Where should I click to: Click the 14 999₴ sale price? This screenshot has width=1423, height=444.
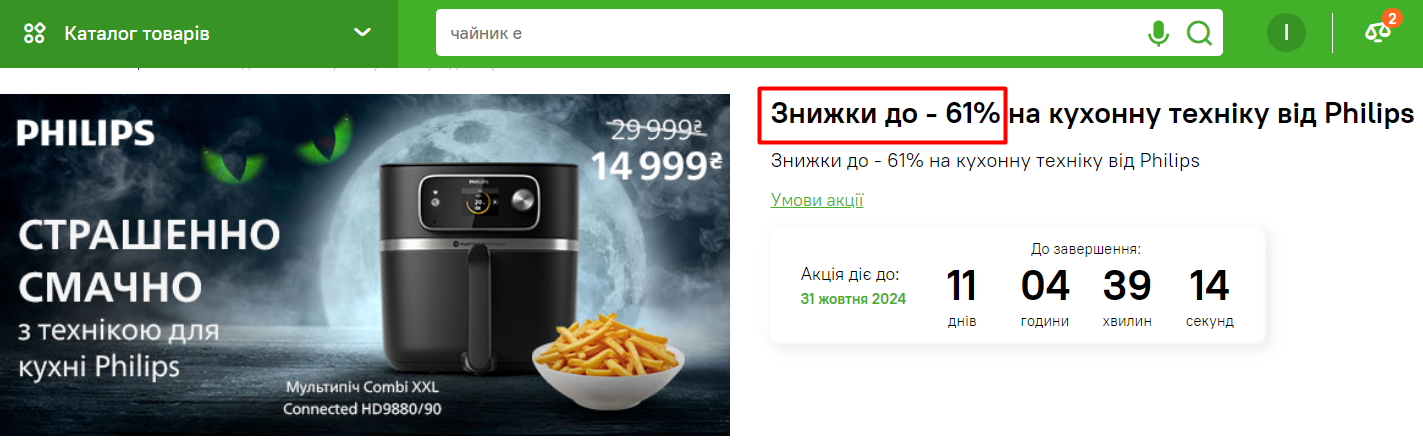(657, 165)
